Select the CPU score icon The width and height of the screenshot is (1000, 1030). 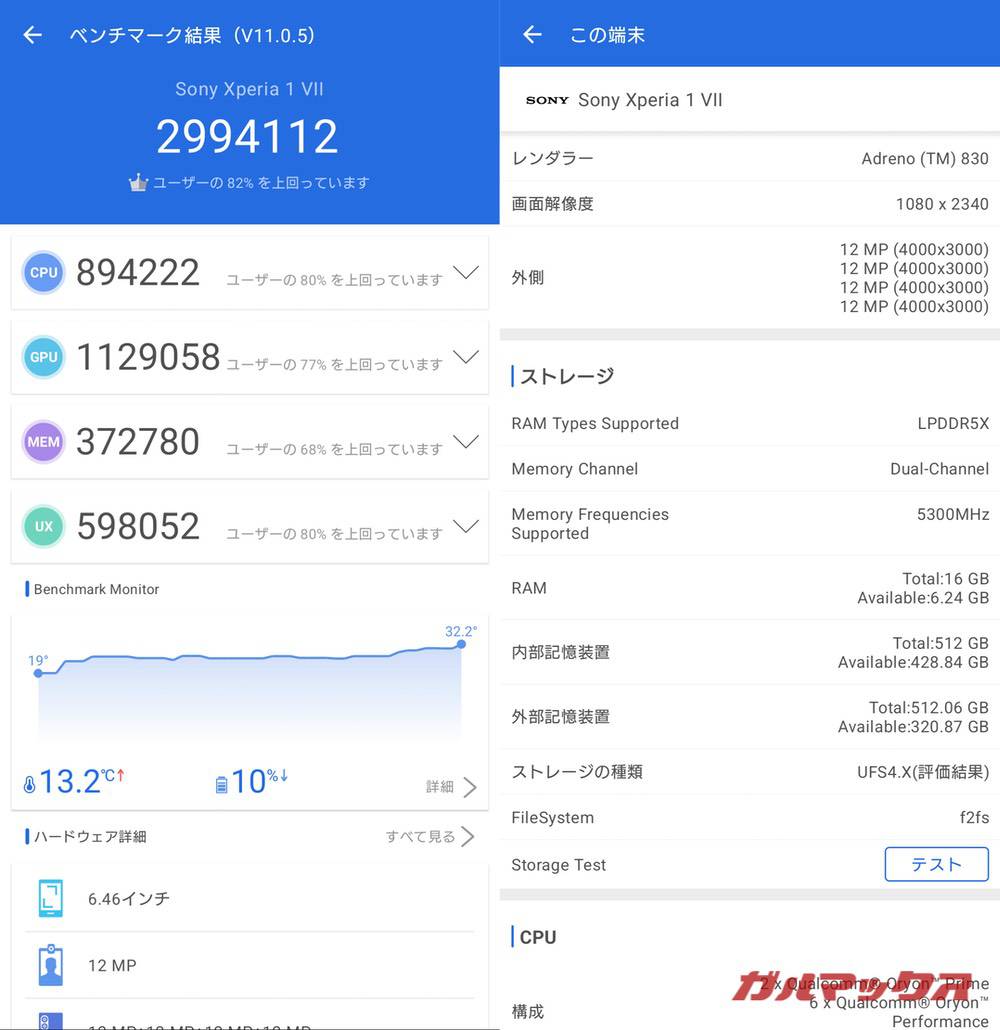click(42, 272)
